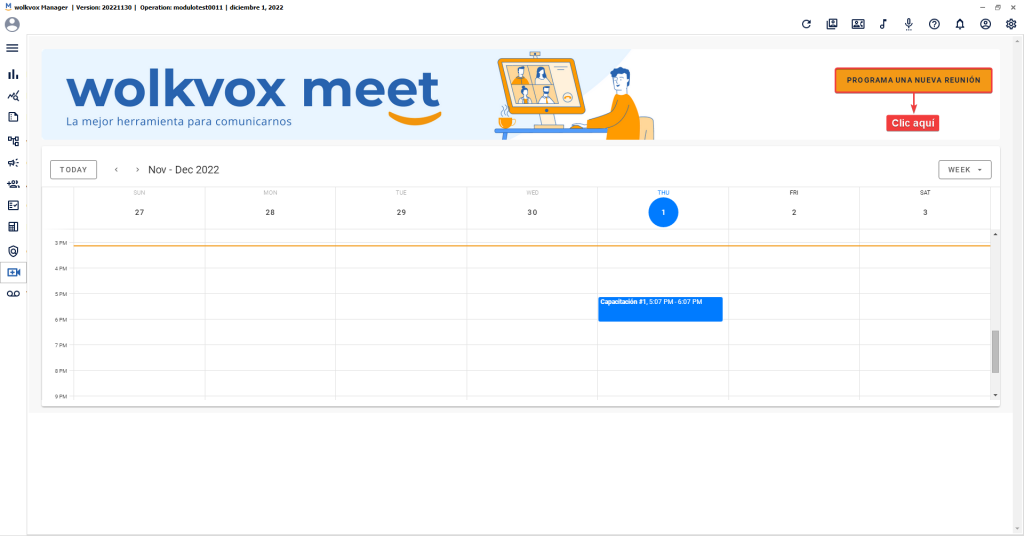Screen dimensions: 1024x536
Task: Click the music note icon
Action: 883,24
